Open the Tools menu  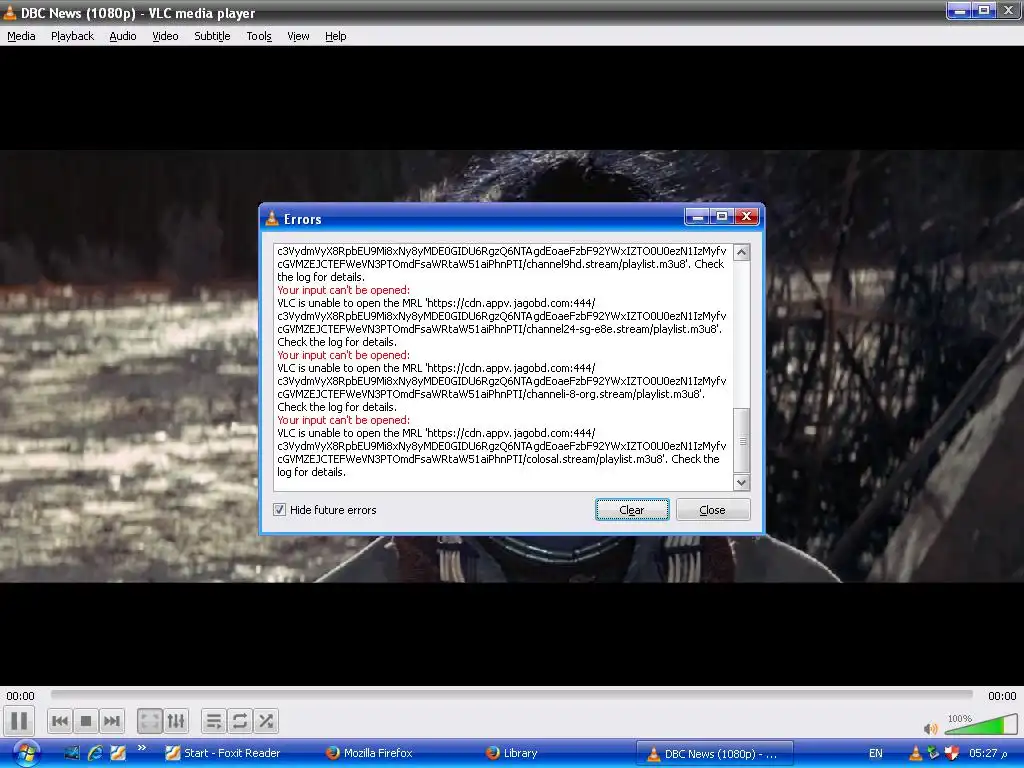(259, 36)
